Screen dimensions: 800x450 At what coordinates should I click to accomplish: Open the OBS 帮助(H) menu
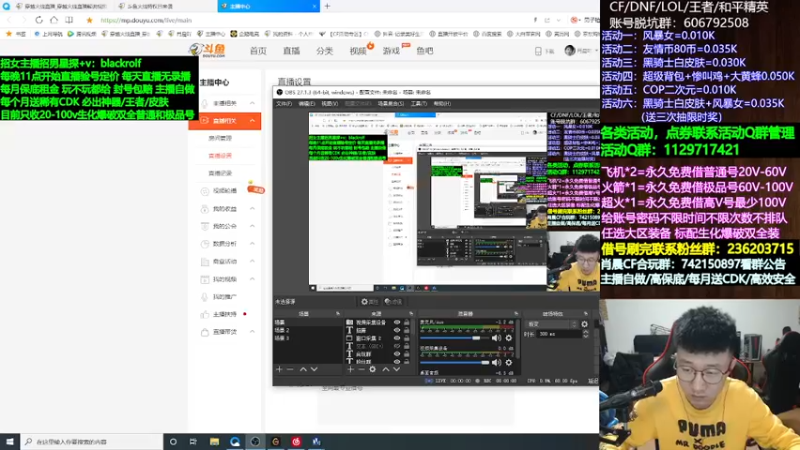442,104
